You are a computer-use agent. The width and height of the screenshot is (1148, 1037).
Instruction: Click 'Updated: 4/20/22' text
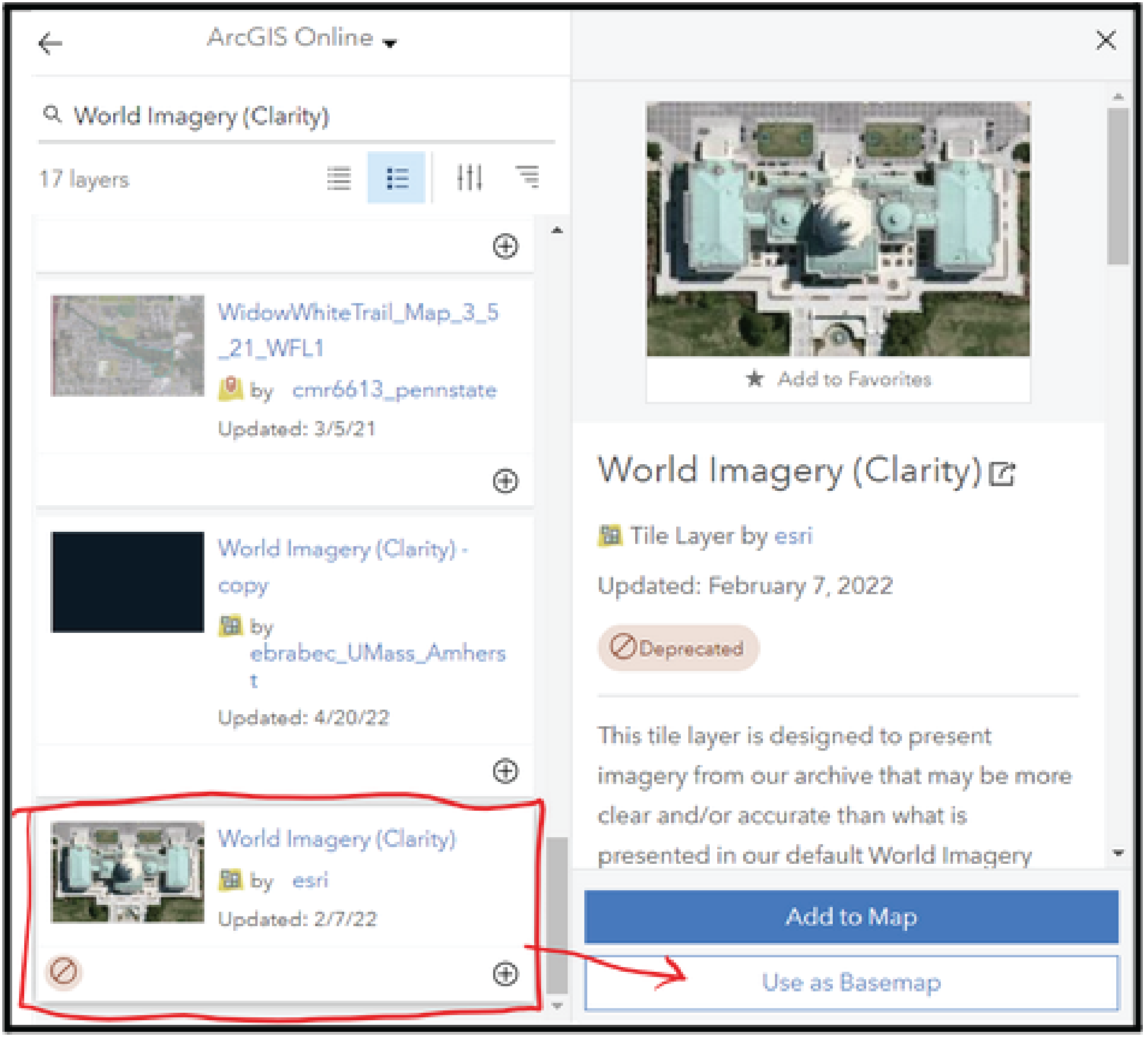pos(303,718)
